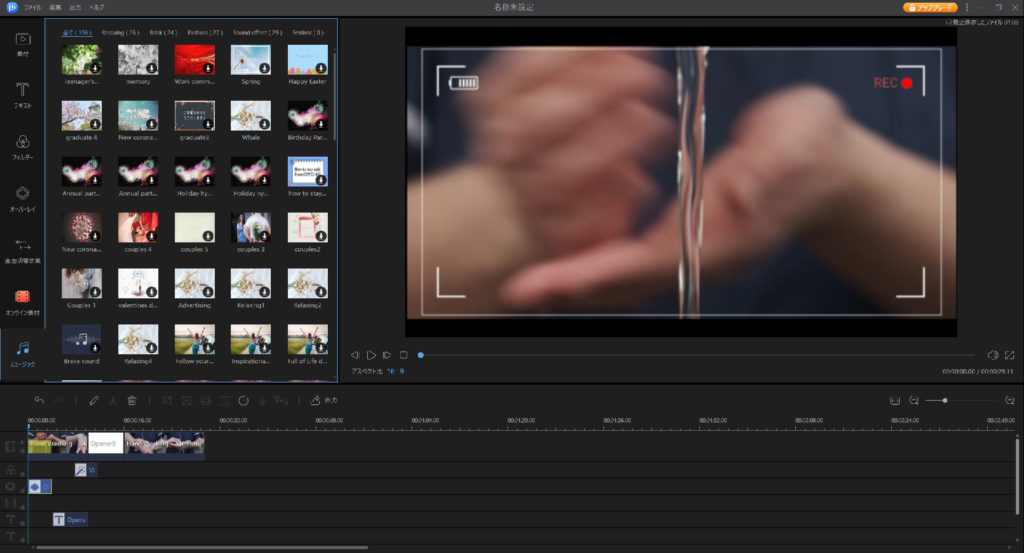Click the microphone voiceover icon in timeline toolbar

(263, 400)
